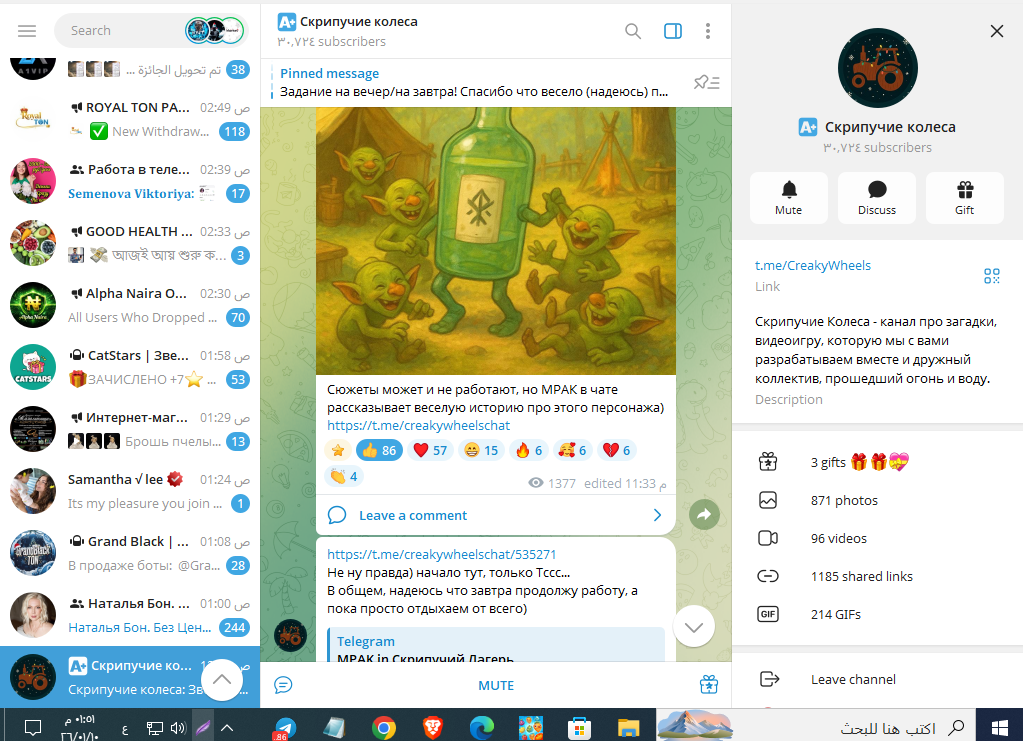Open Alpha Naira O... chat

[130, 305]
